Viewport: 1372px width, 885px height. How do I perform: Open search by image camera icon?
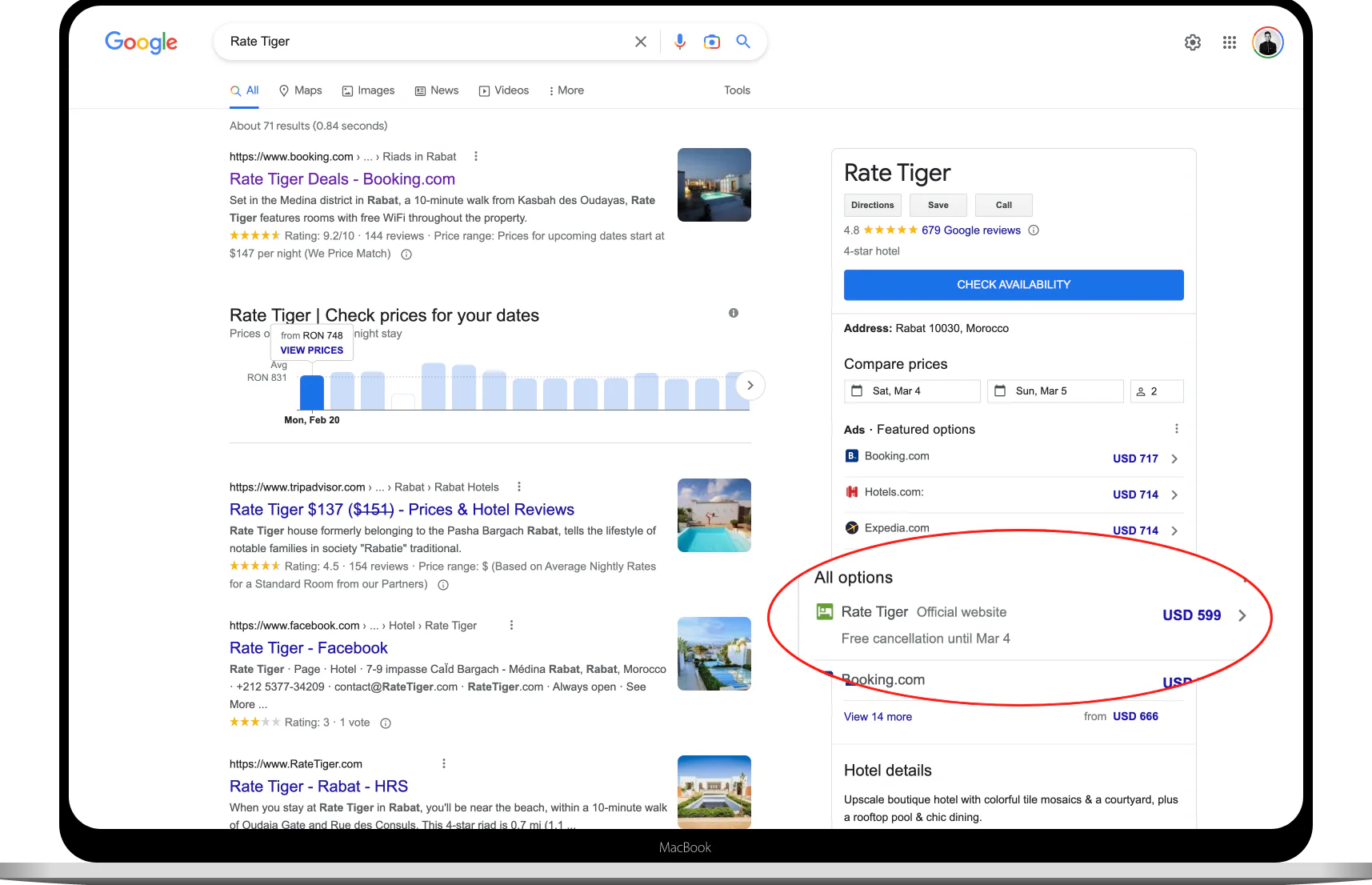(x=712, y=42)
